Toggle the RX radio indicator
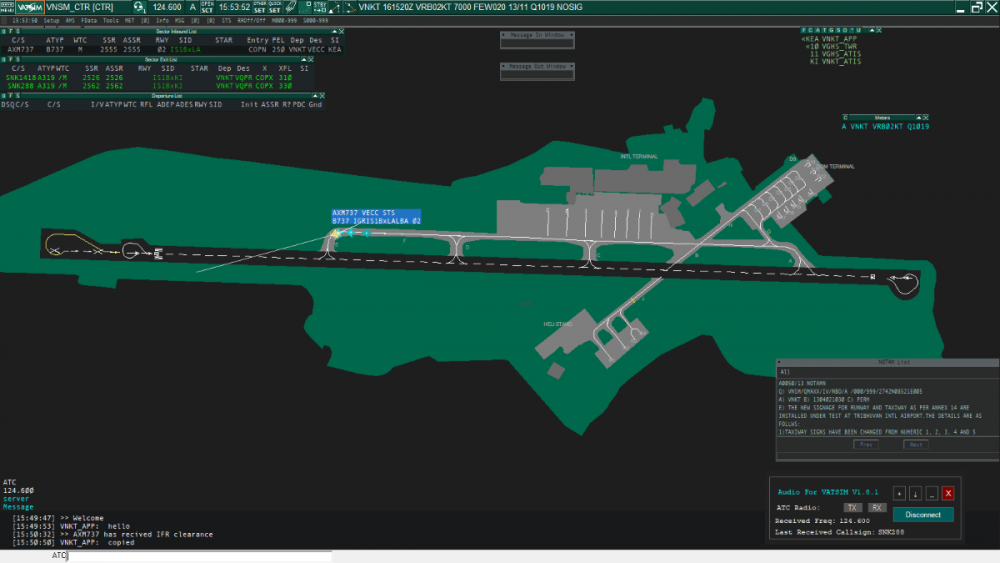Screen dimensions: 1000x563 click(876, 508)
